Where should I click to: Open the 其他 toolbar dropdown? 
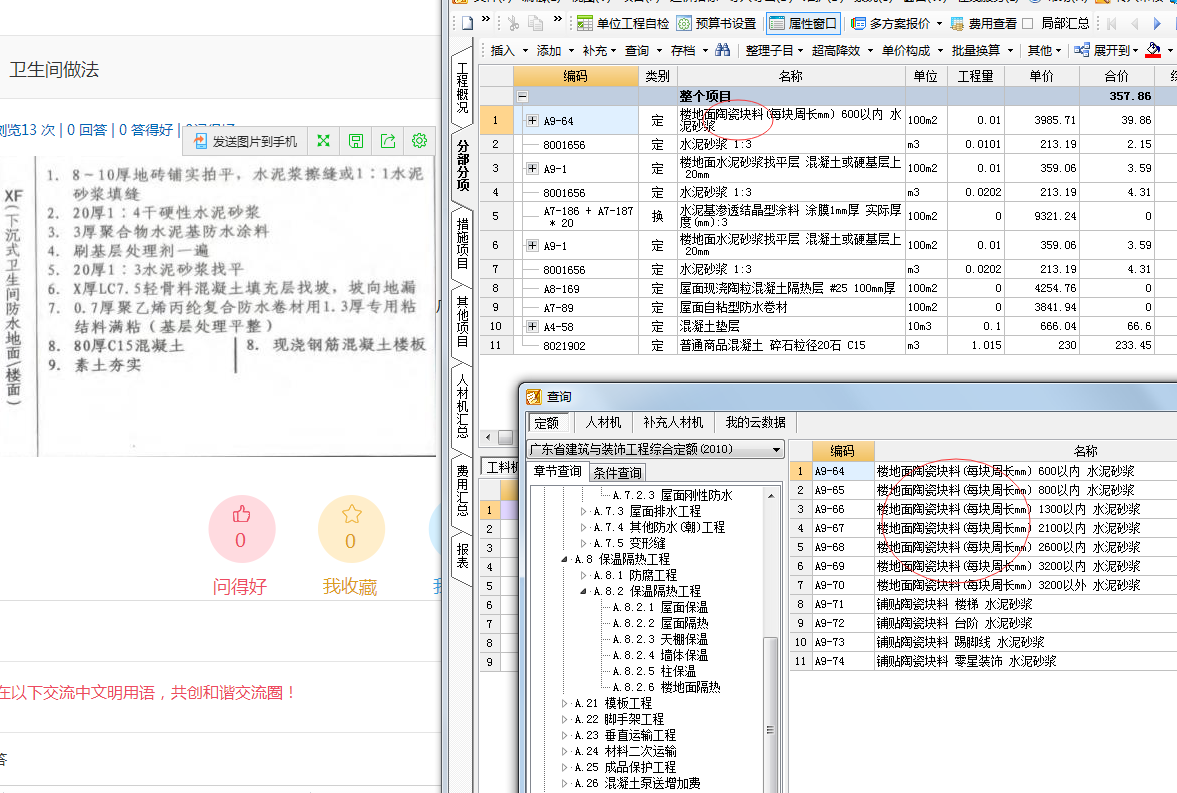tap(1044, 50)
